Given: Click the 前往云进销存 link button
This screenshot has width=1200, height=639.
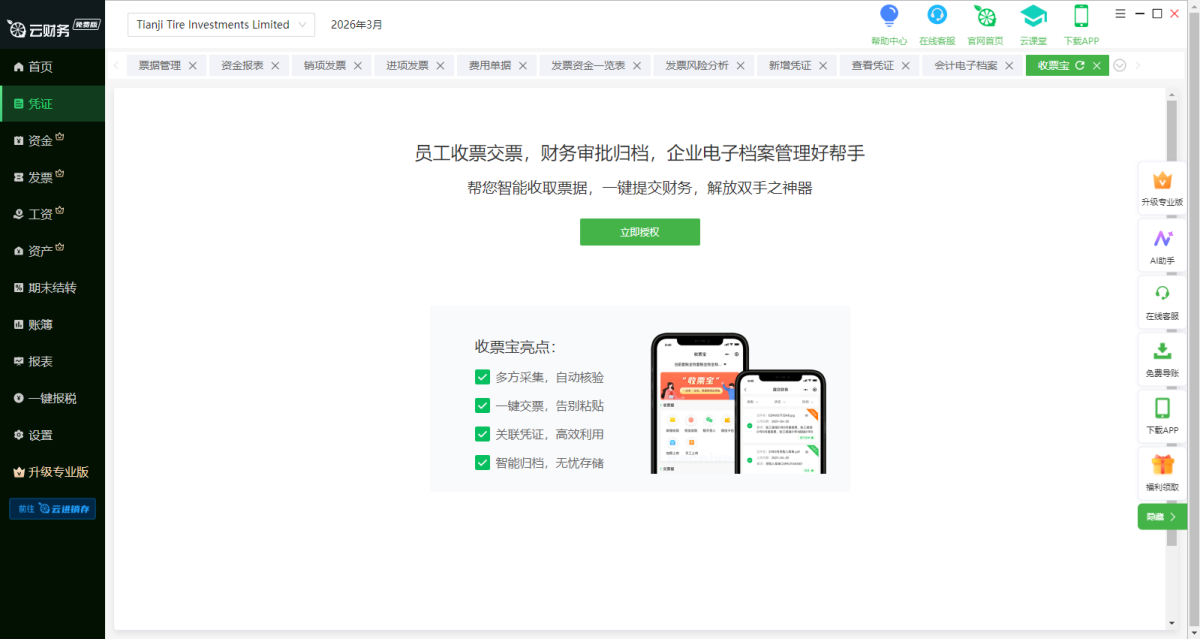Looking at the screenshot, I should point(53,508).
